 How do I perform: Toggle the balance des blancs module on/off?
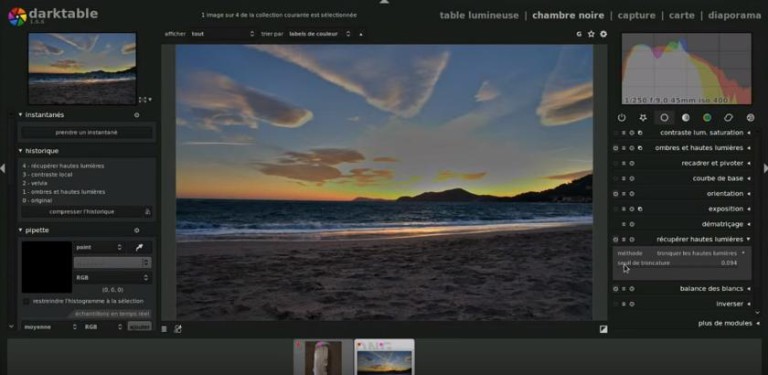616,289
